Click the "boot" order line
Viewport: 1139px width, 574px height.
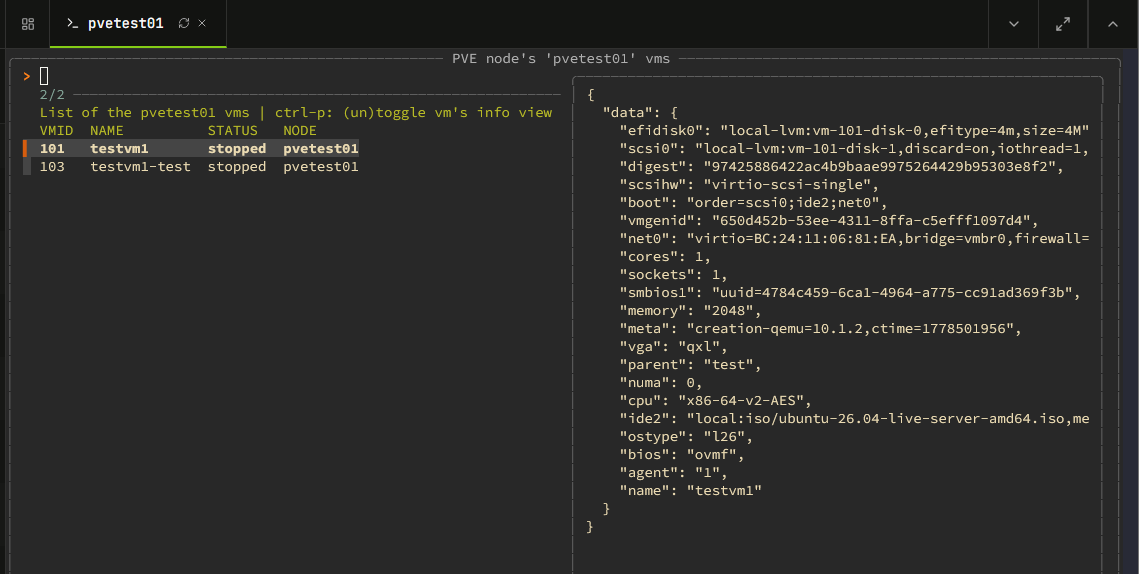click(753, 203)
